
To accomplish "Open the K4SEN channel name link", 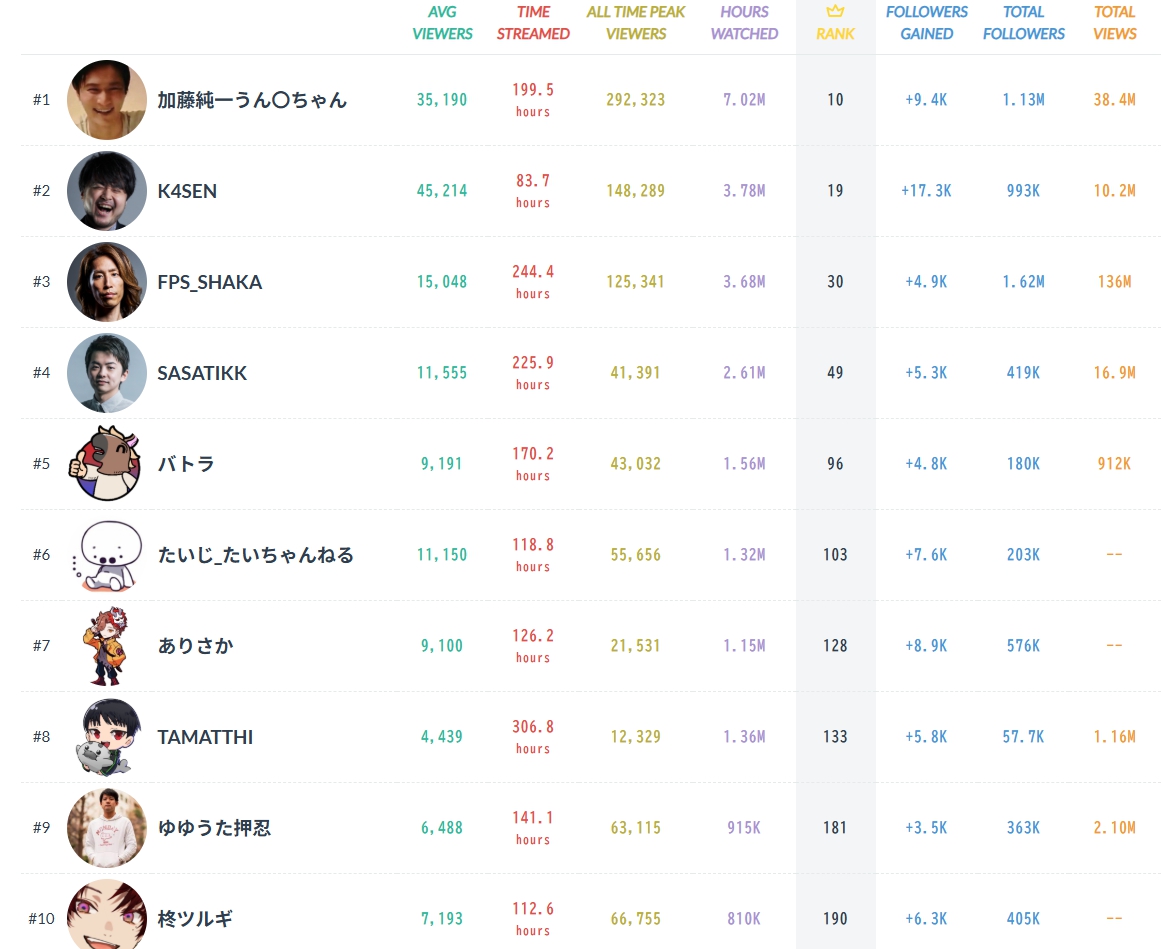I will point(187,191).
